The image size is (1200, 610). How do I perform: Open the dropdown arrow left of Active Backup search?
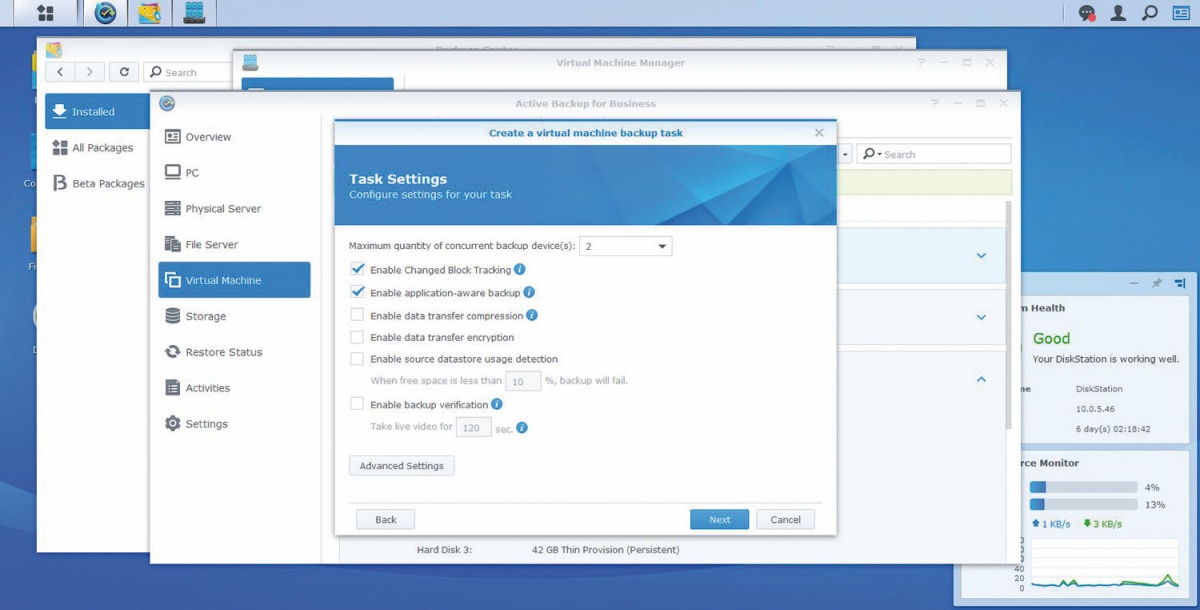[846, 155]
